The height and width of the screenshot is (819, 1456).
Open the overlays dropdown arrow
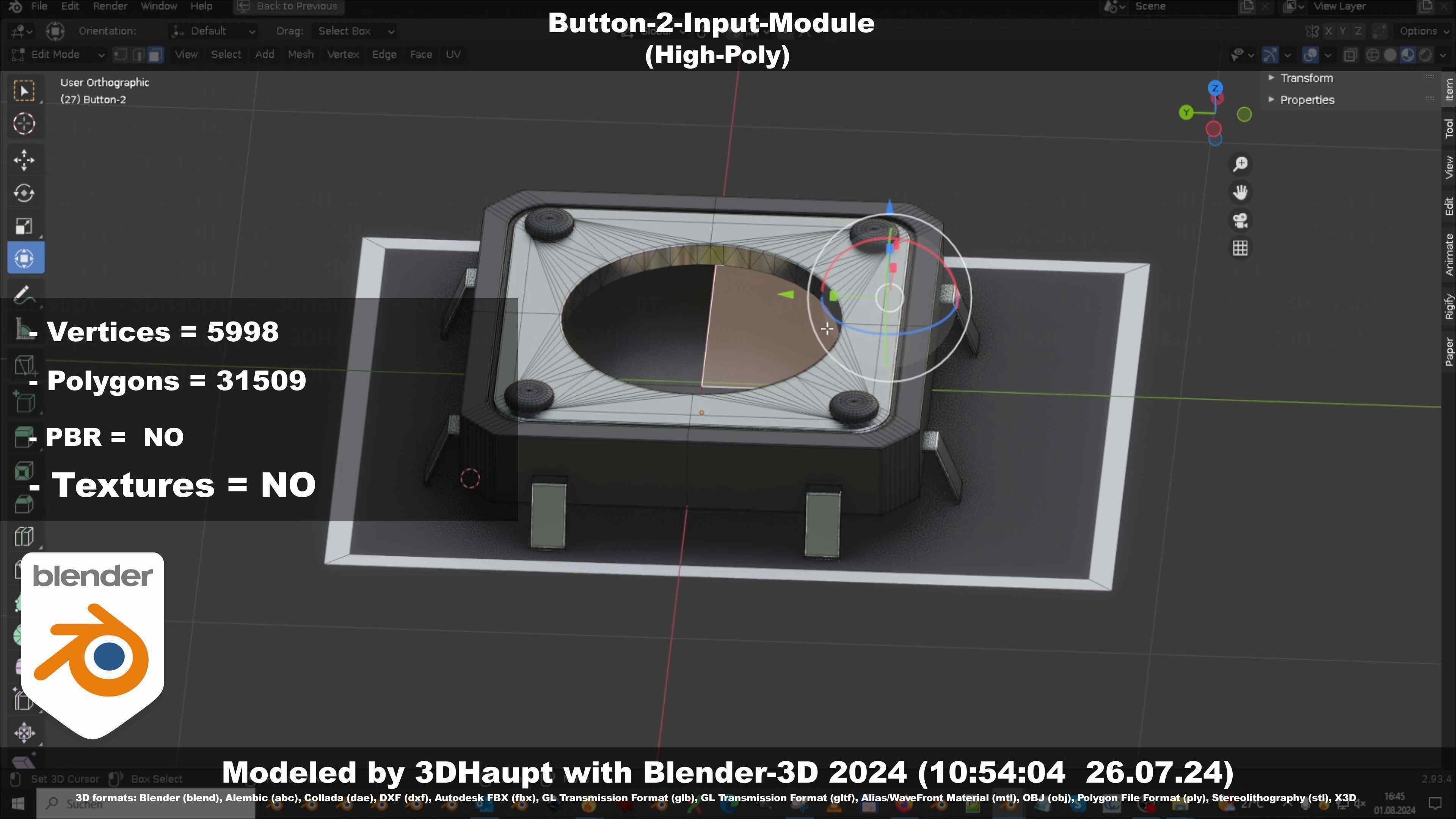(x=1328, y=55)
